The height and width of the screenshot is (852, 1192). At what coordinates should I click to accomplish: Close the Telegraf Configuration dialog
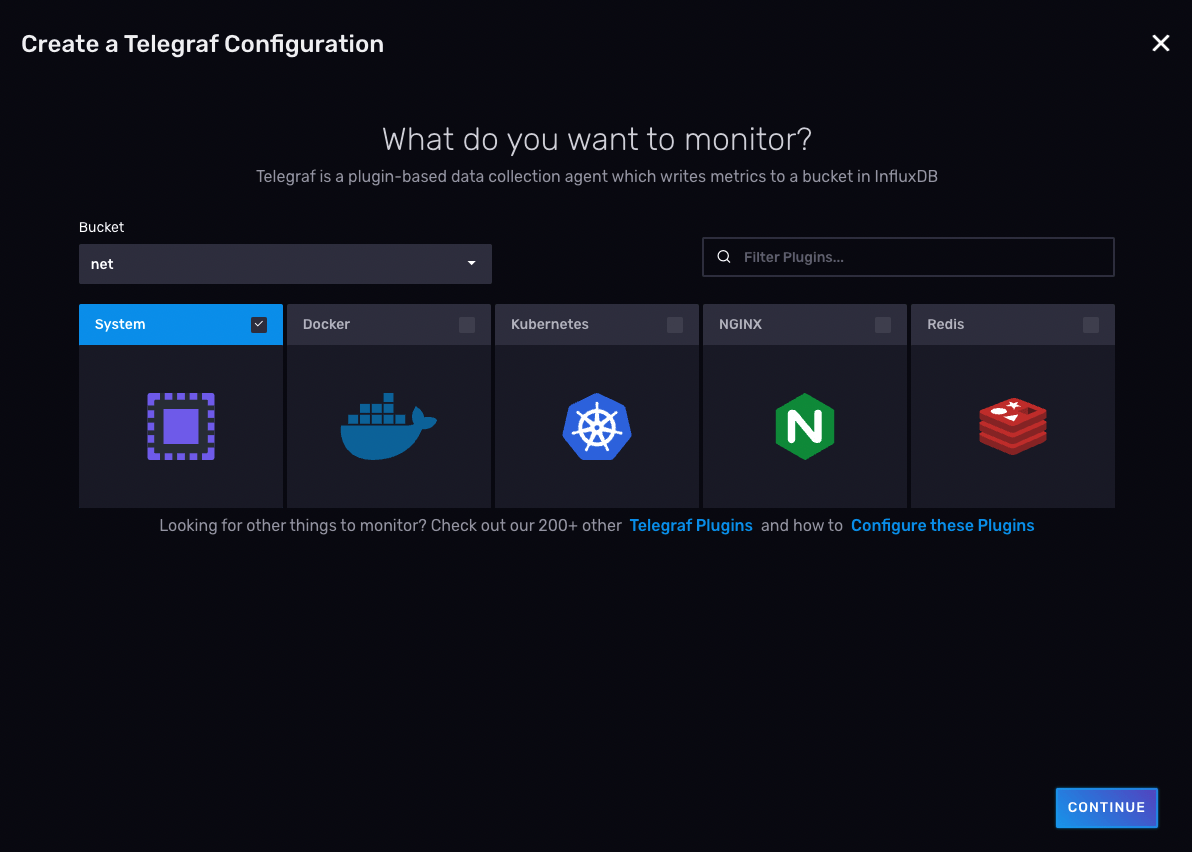[1160, 43]
